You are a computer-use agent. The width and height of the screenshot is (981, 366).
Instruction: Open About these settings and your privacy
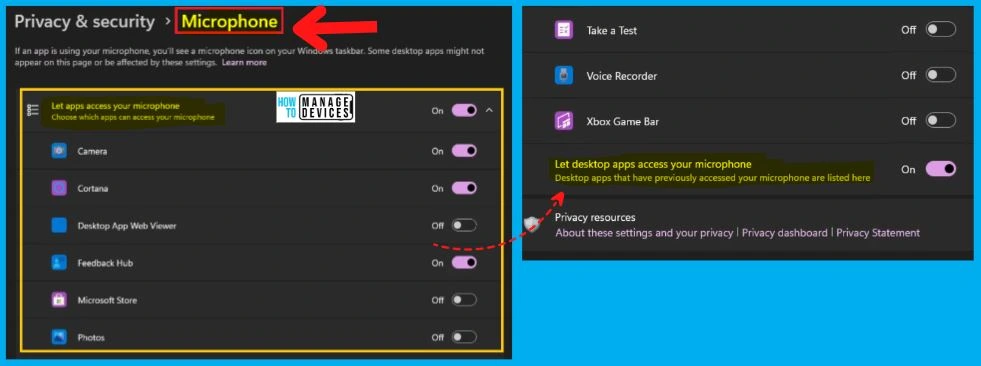[x=644, y=233]
